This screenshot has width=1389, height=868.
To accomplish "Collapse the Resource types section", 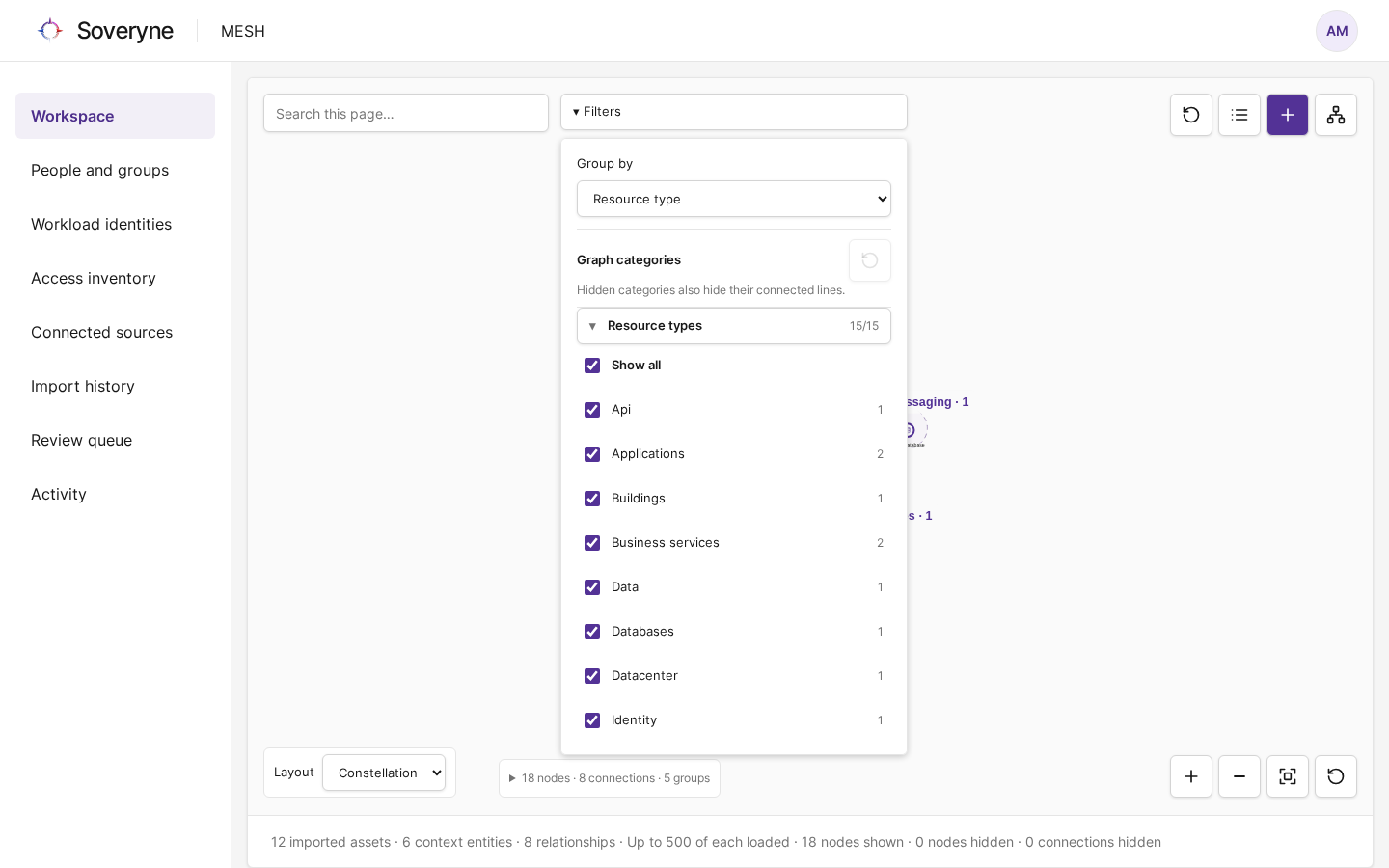I will click(x=734, y=326).
